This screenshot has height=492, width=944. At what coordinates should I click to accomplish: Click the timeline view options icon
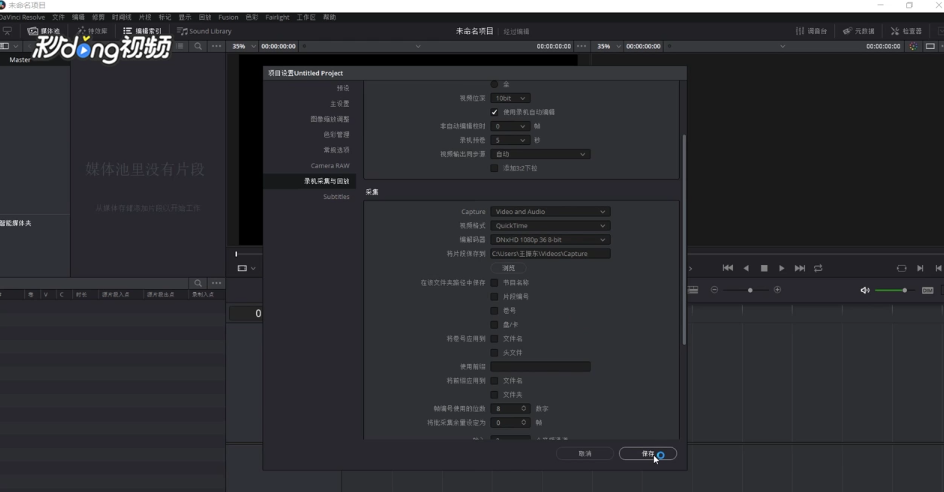pyautogui.click(x=693, y=290)
